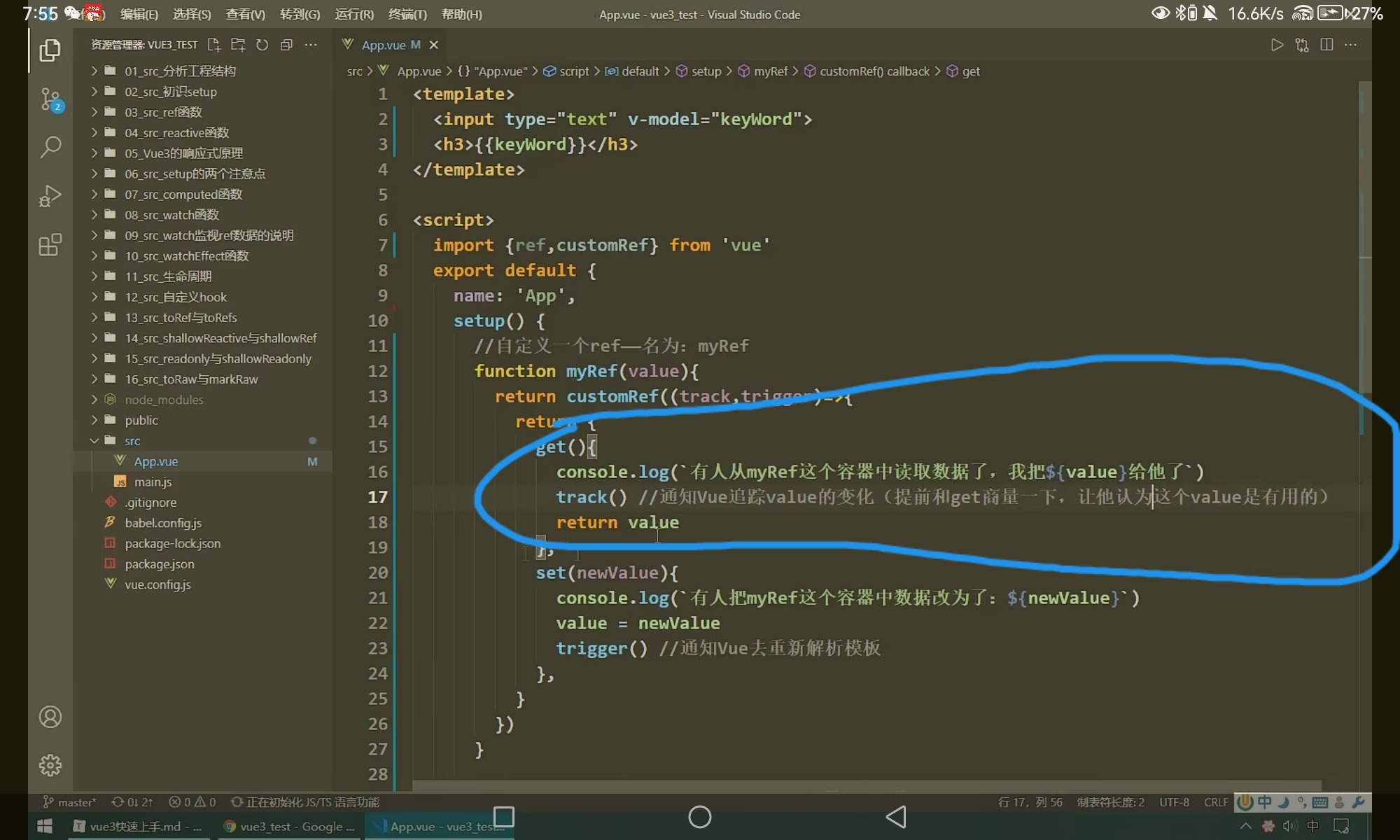1400x840 pixels.
Task: Click CRLF line ending indicator
Action: pyautogui.click(x=1216, y=802)
